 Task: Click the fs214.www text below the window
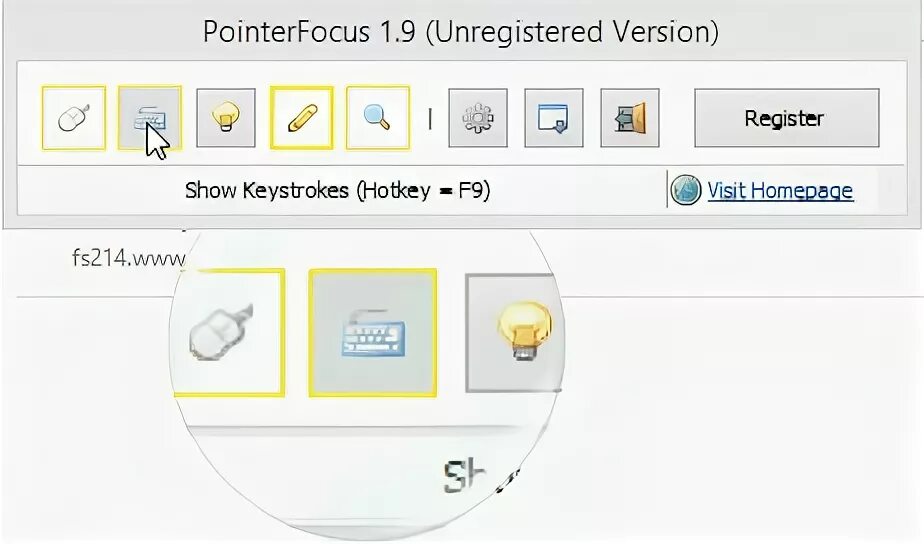point(128,258)
